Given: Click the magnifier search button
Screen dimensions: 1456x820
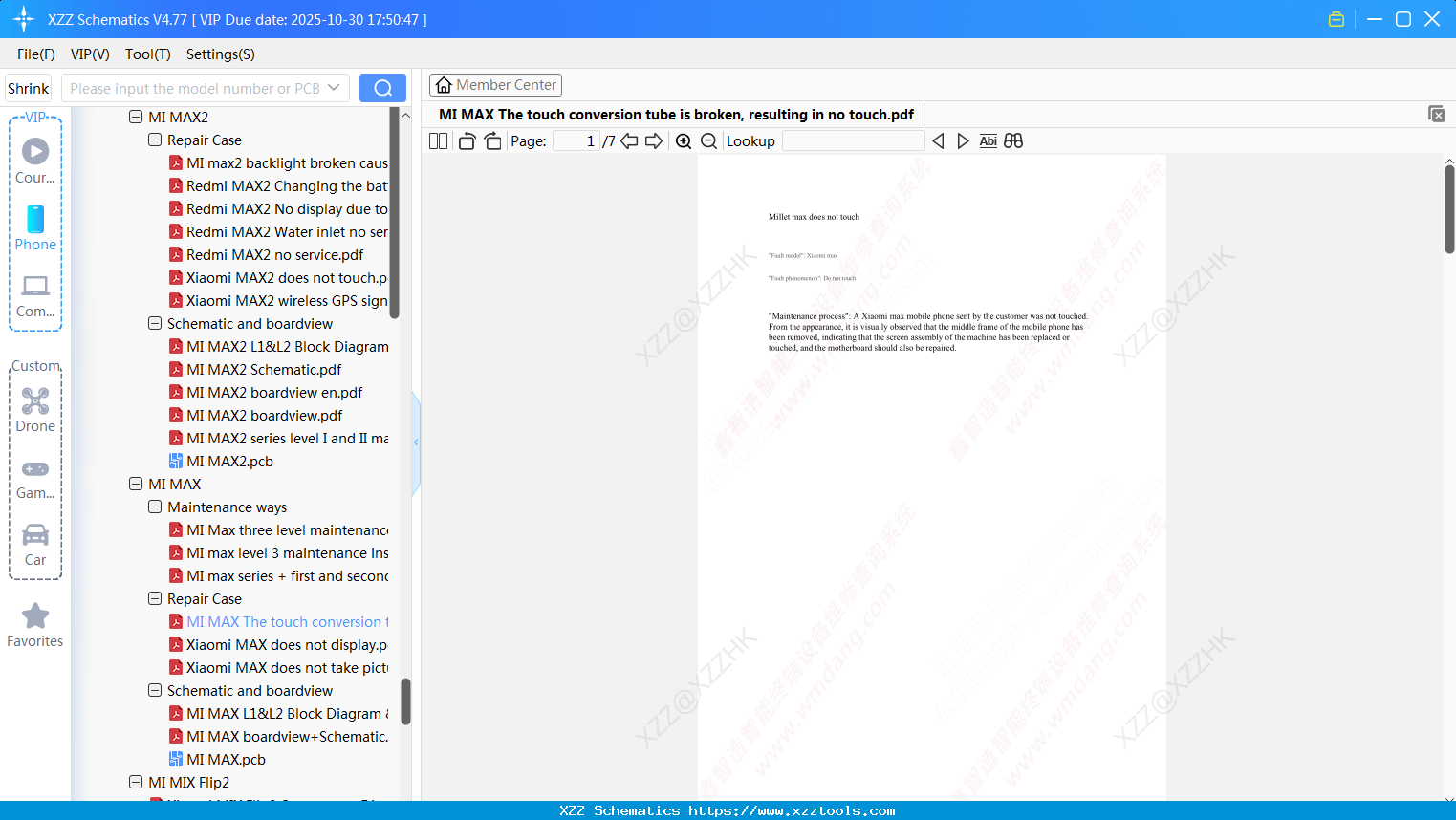Looking at the screenshot, I should [382, 88].
